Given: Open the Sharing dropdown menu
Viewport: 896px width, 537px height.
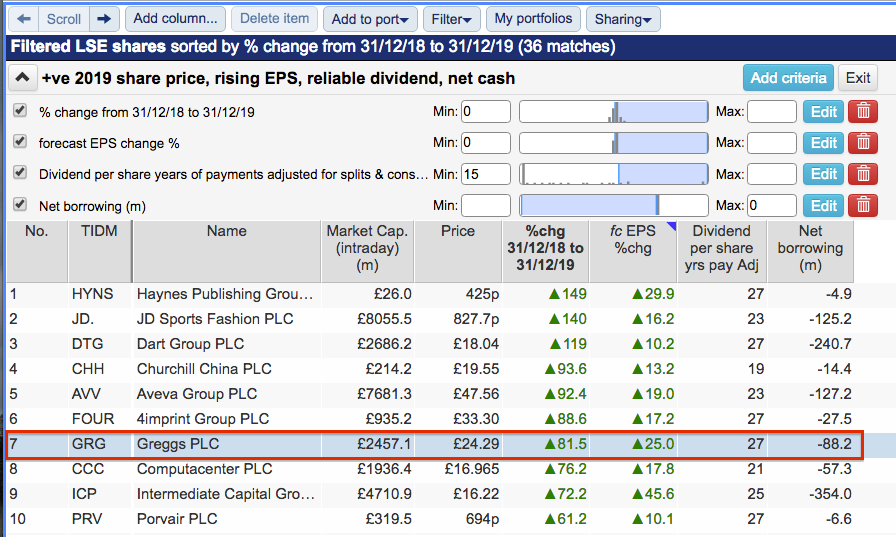Looking at the screenshot, I should coord(623,19).
